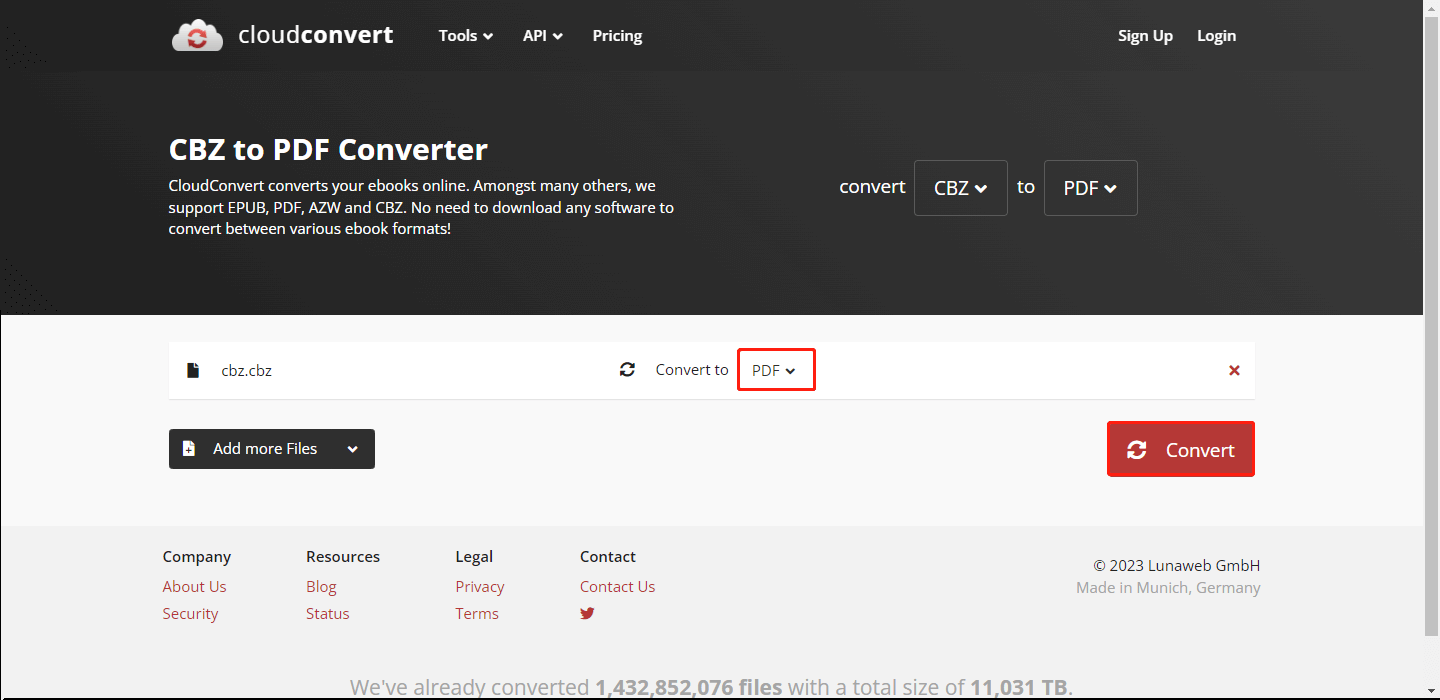1440x700 pixels.
Task: Click the CBZ to PDF Converter heading
Action: [x=328, y=150]
